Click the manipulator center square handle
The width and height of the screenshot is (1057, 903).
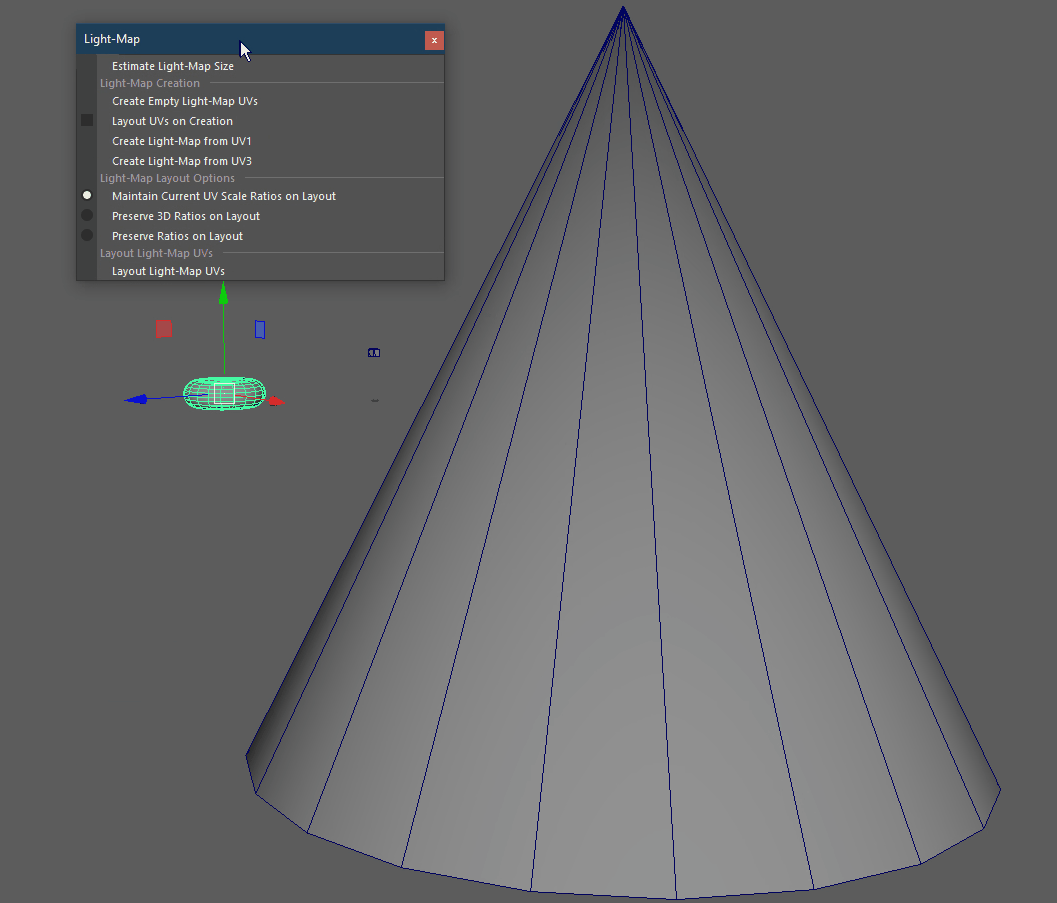(224, 394)
